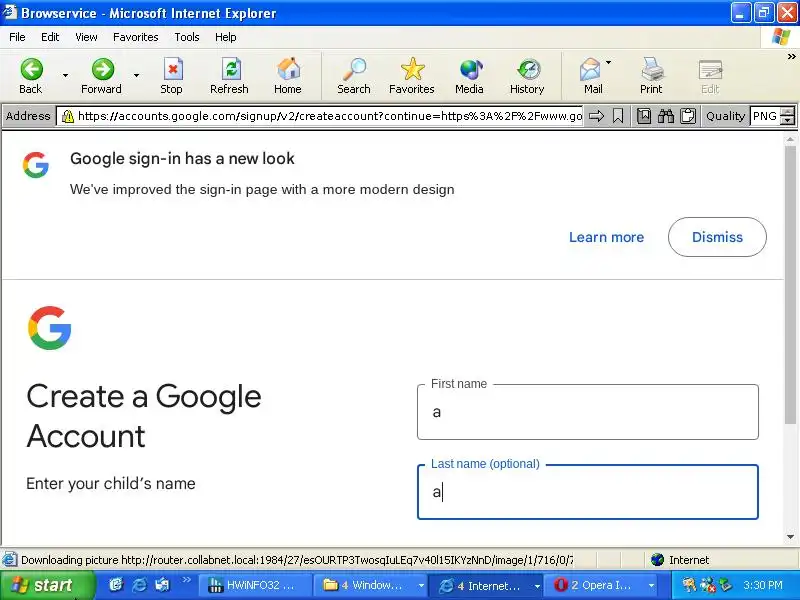Open the bookmarks book icon
Image resolution: width=800 pixels, height=600 pixels.
click(x=644, y=116)
